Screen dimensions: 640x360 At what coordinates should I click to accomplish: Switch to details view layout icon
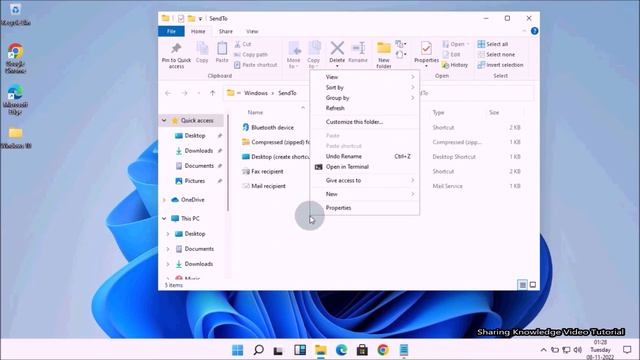tap(522, 285)
